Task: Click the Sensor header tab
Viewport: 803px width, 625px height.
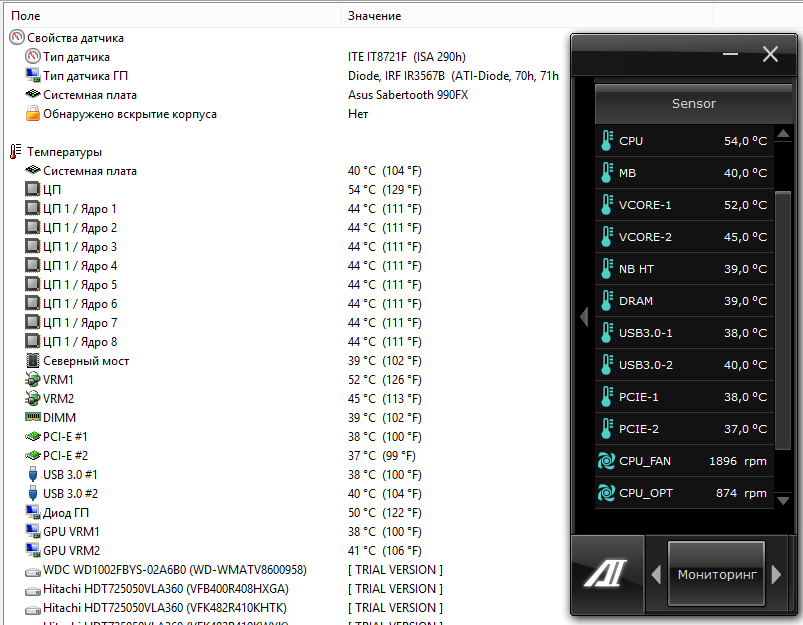Action: (693, 103)
